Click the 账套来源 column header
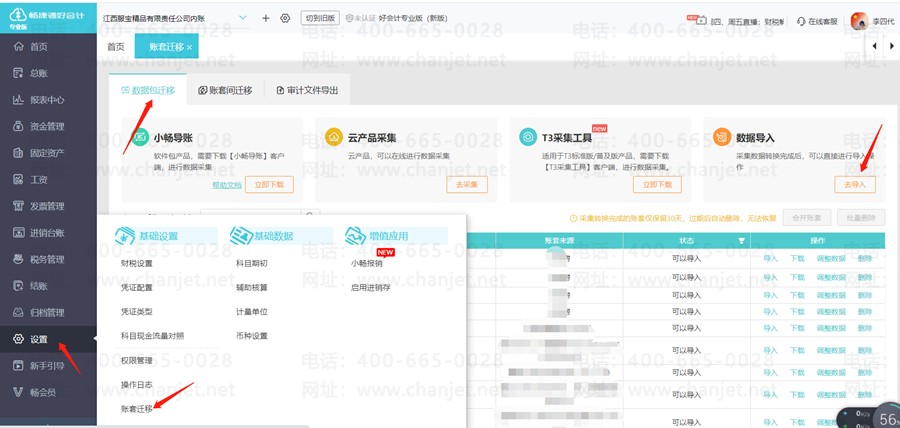Image resolution: width=900 pixels, height=428 pixels. click(560, 240)
